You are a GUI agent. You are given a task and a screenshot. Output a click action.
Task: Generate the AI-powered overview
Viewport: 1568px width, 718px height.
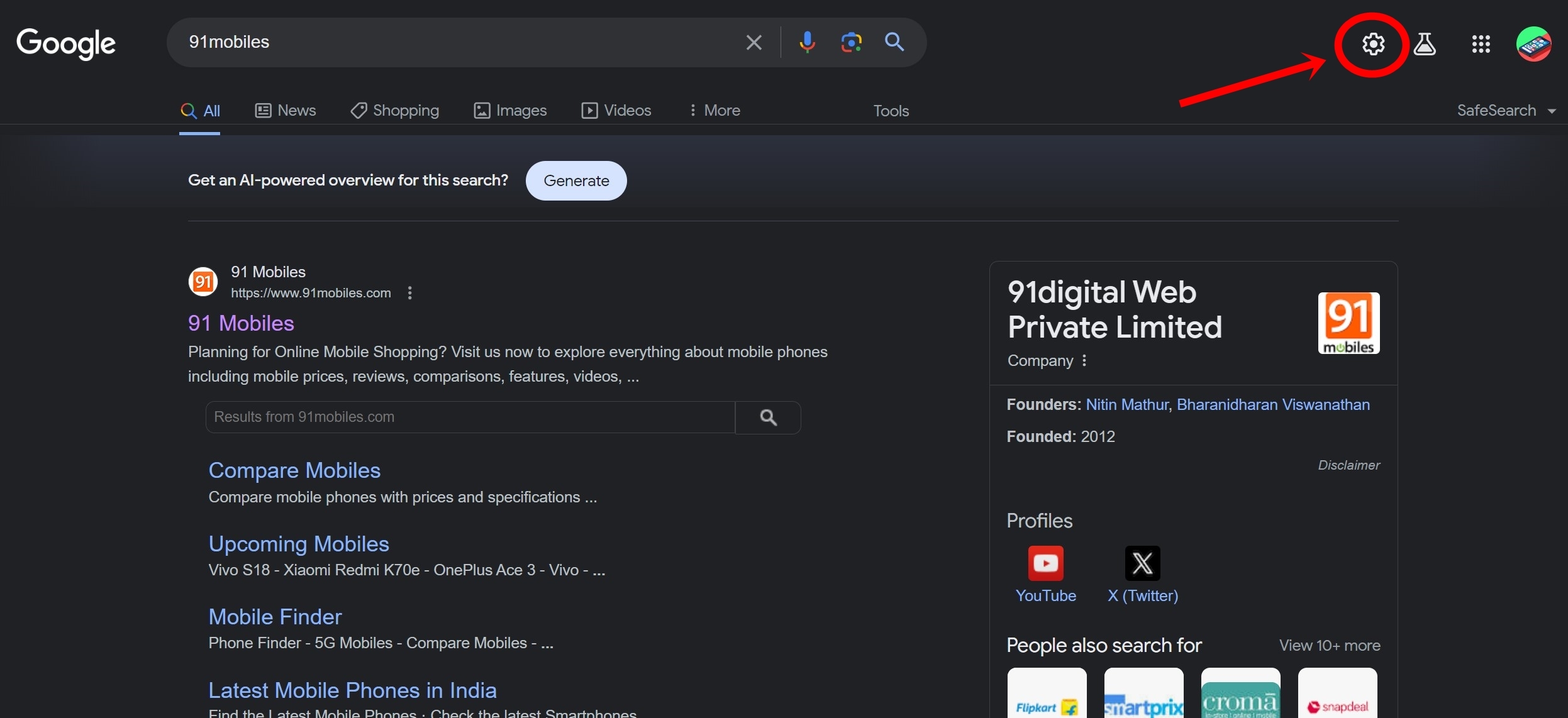coord(576,181)
